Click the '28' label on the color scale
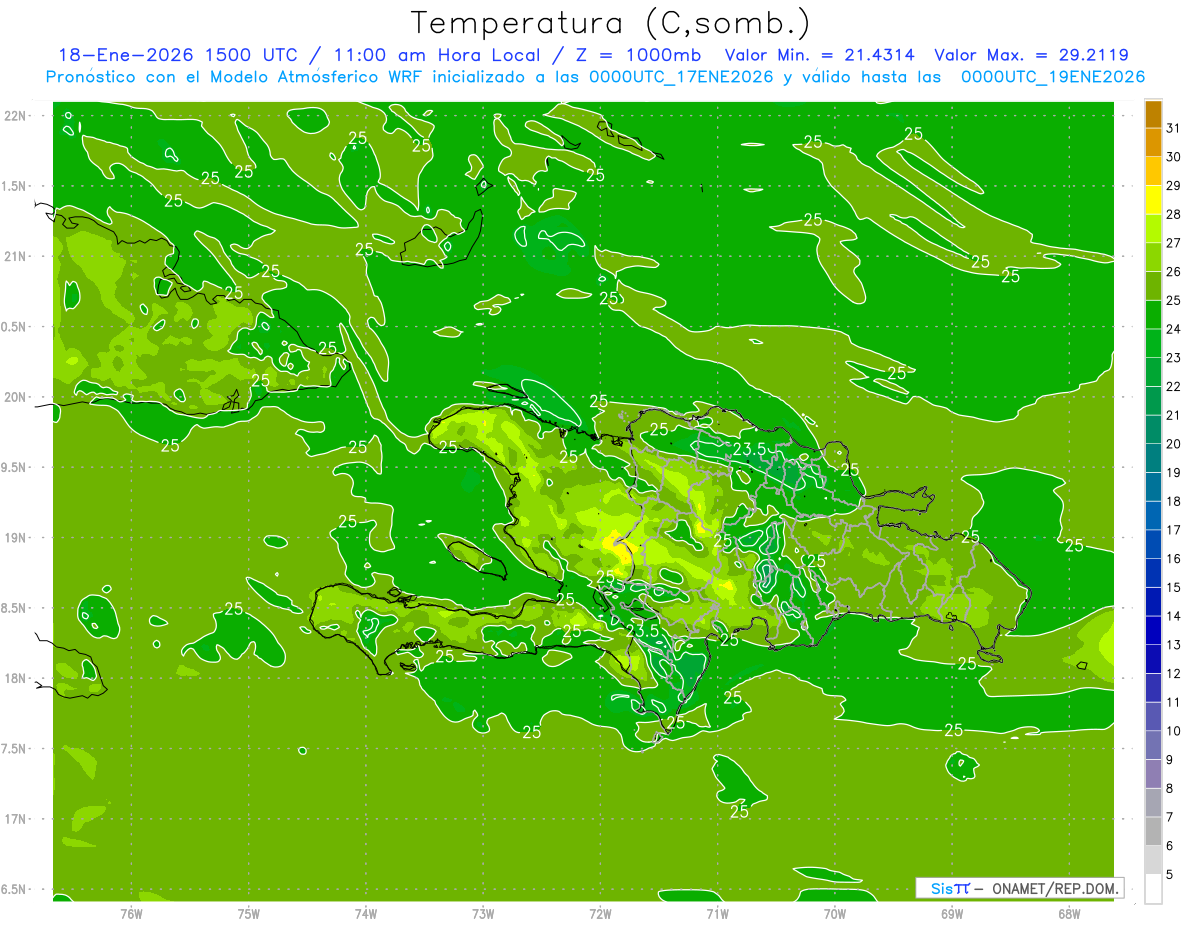Screen dimensions: 1200x927 pos(1173,214)
